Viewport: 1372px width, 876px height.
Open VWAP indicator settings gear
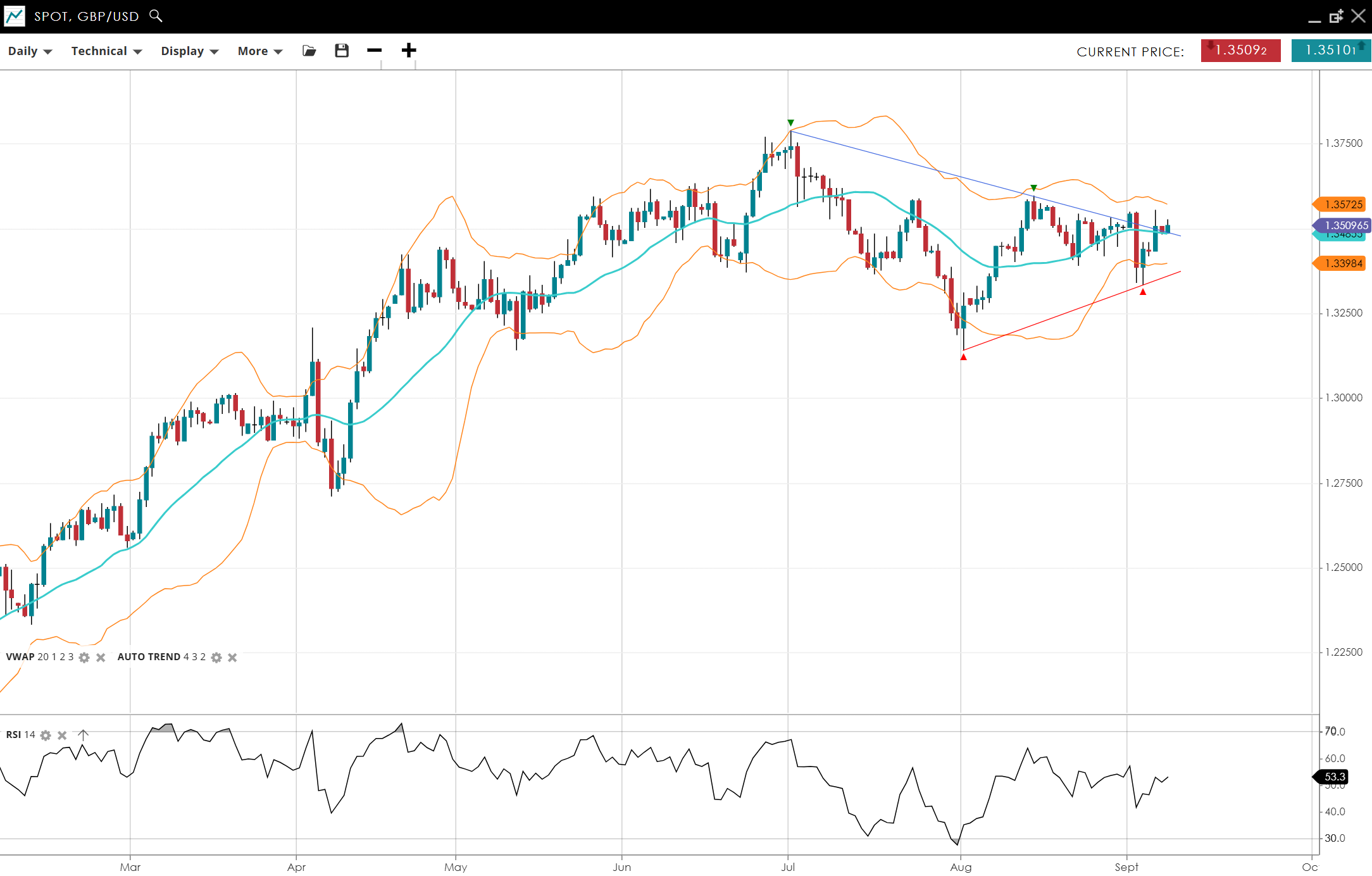84,658
